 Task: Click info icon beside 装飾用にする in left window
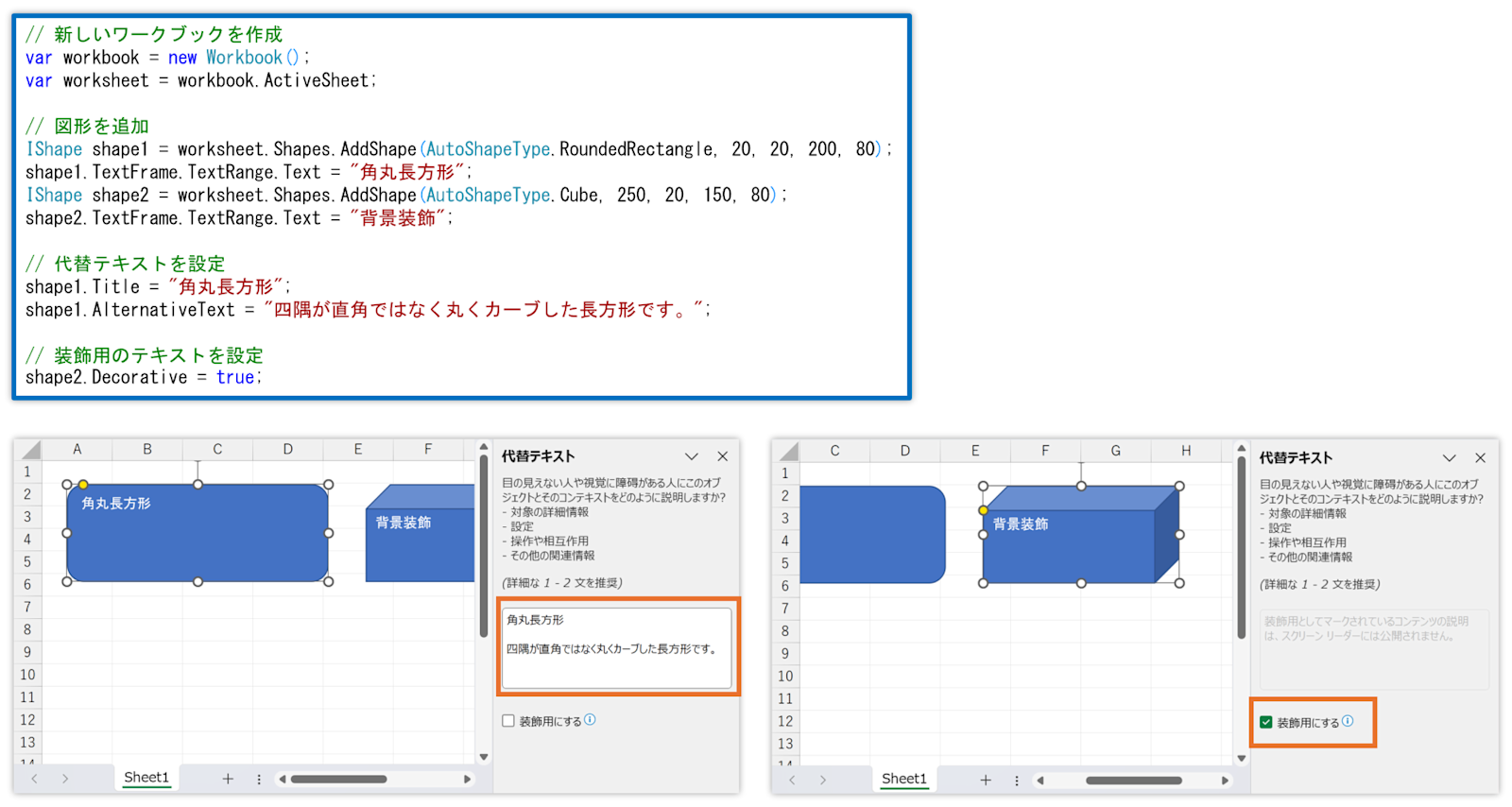point(590,720)
